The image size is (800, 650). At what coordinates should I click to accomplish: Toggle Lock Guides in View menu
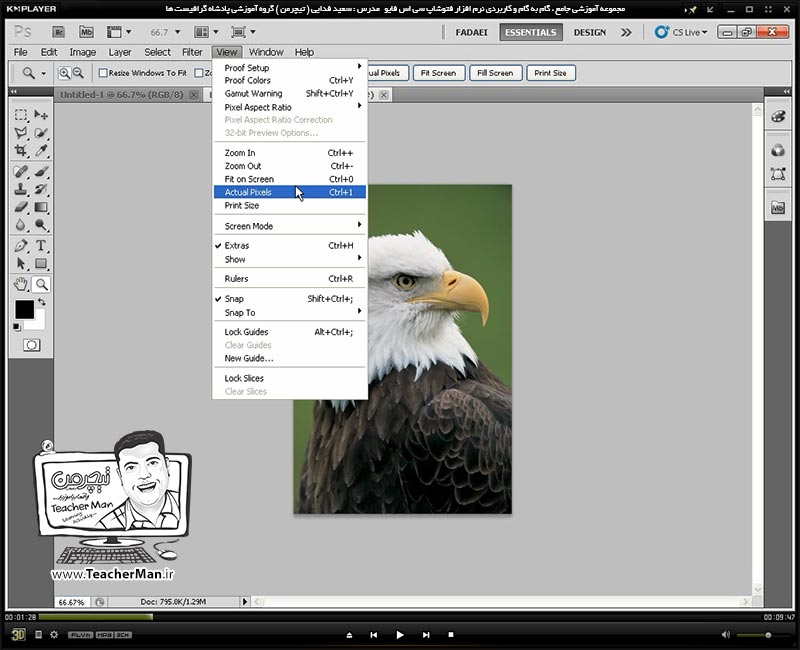click(x=289, y=332)
